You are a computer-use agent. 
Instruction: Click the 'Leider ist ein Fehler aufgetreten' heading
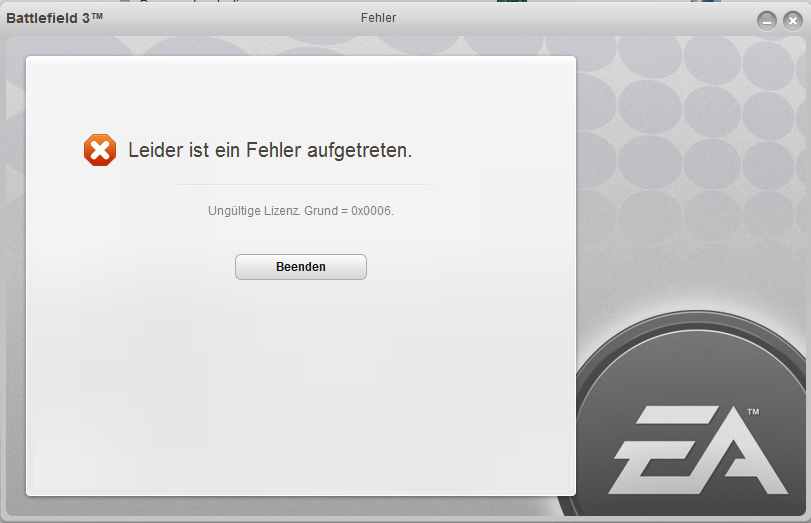(270, 151)
